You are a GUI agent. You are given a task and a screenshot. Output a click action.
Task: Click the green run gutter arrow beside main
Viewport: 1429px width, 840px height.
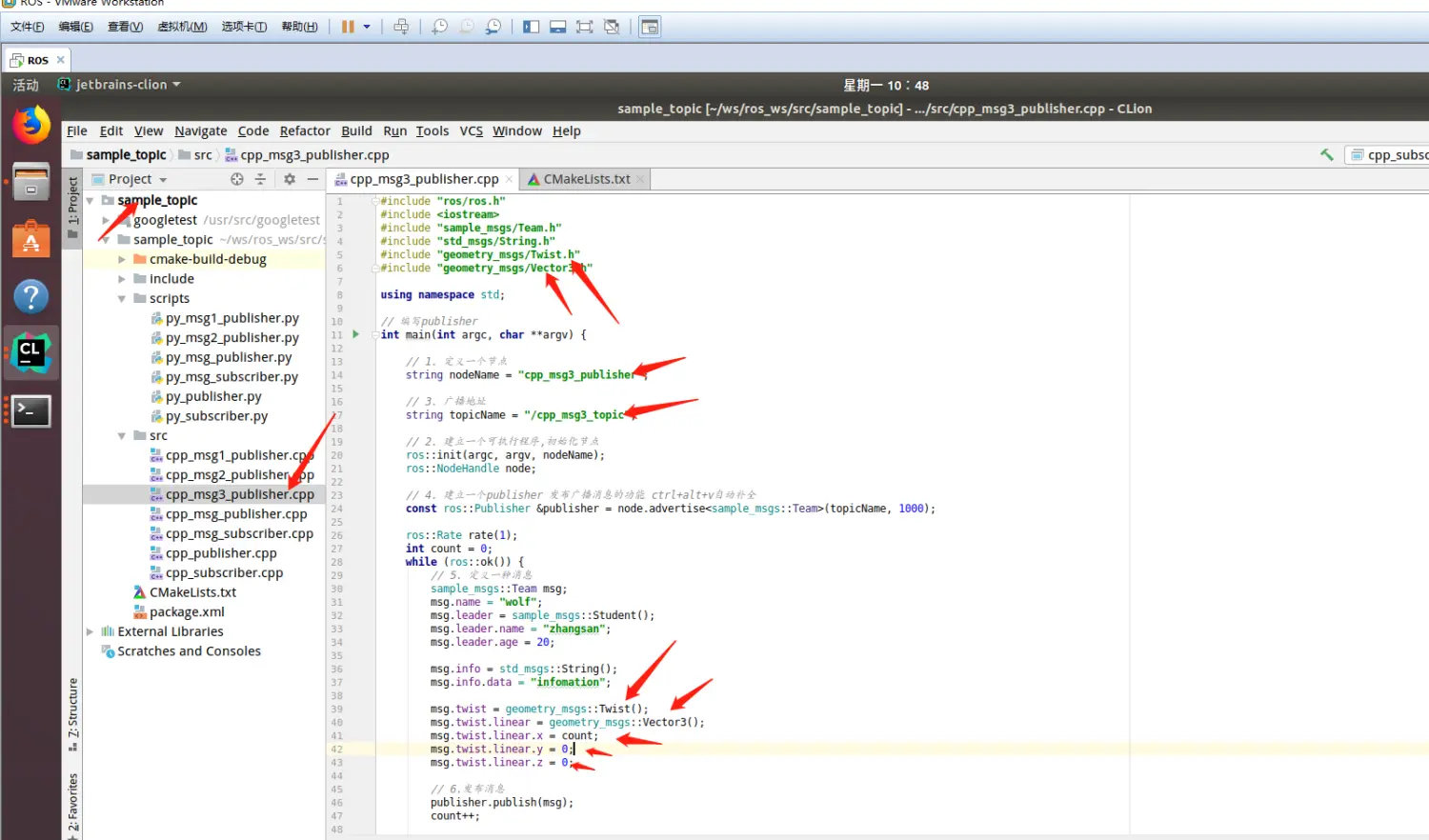point(356,334)
